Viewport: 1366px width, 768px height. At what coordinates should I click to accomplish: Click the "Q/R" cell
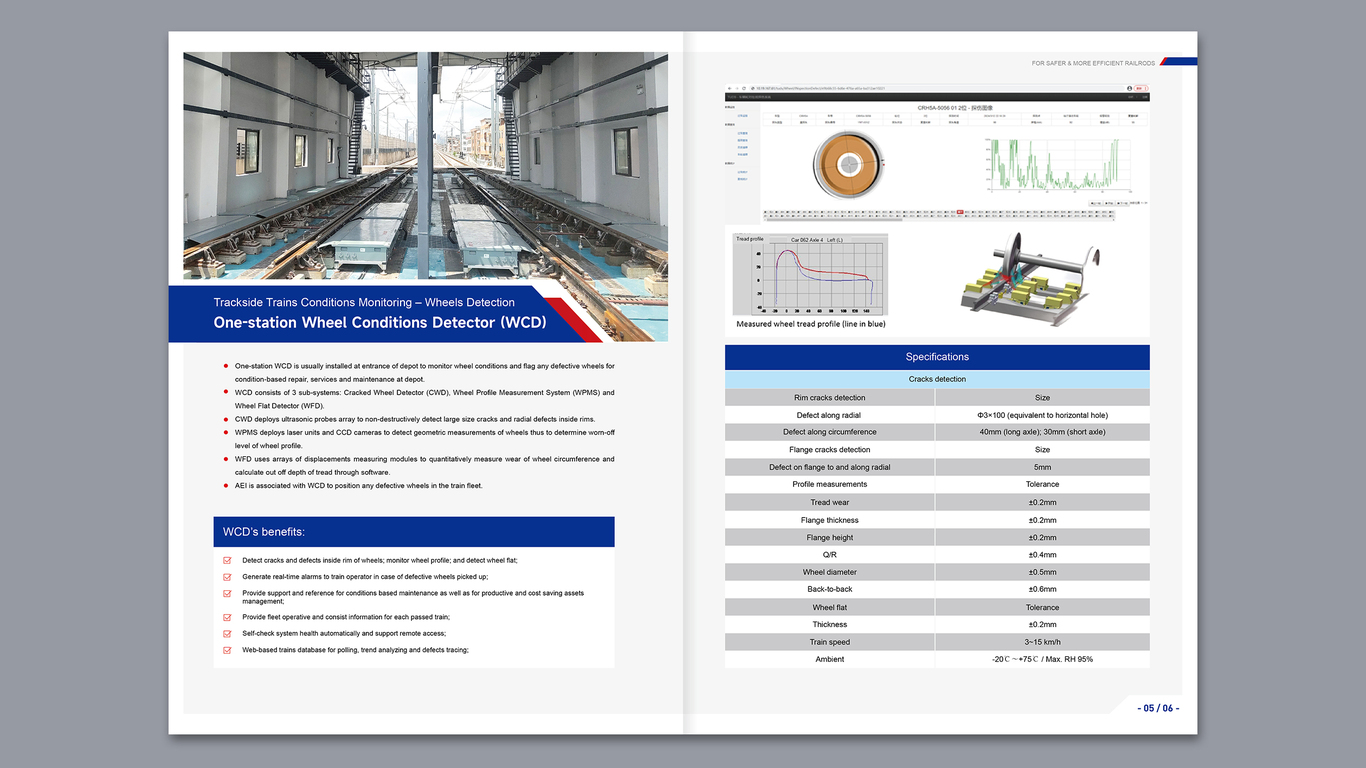830,555
